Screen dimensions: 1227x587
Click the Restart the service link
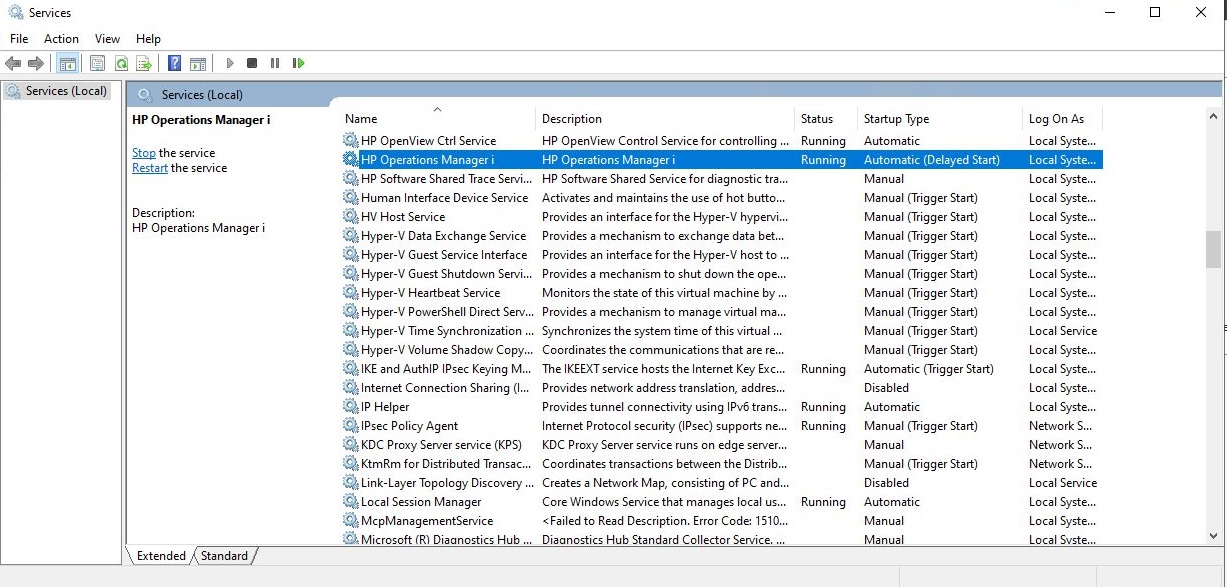(x=150, y=168)
